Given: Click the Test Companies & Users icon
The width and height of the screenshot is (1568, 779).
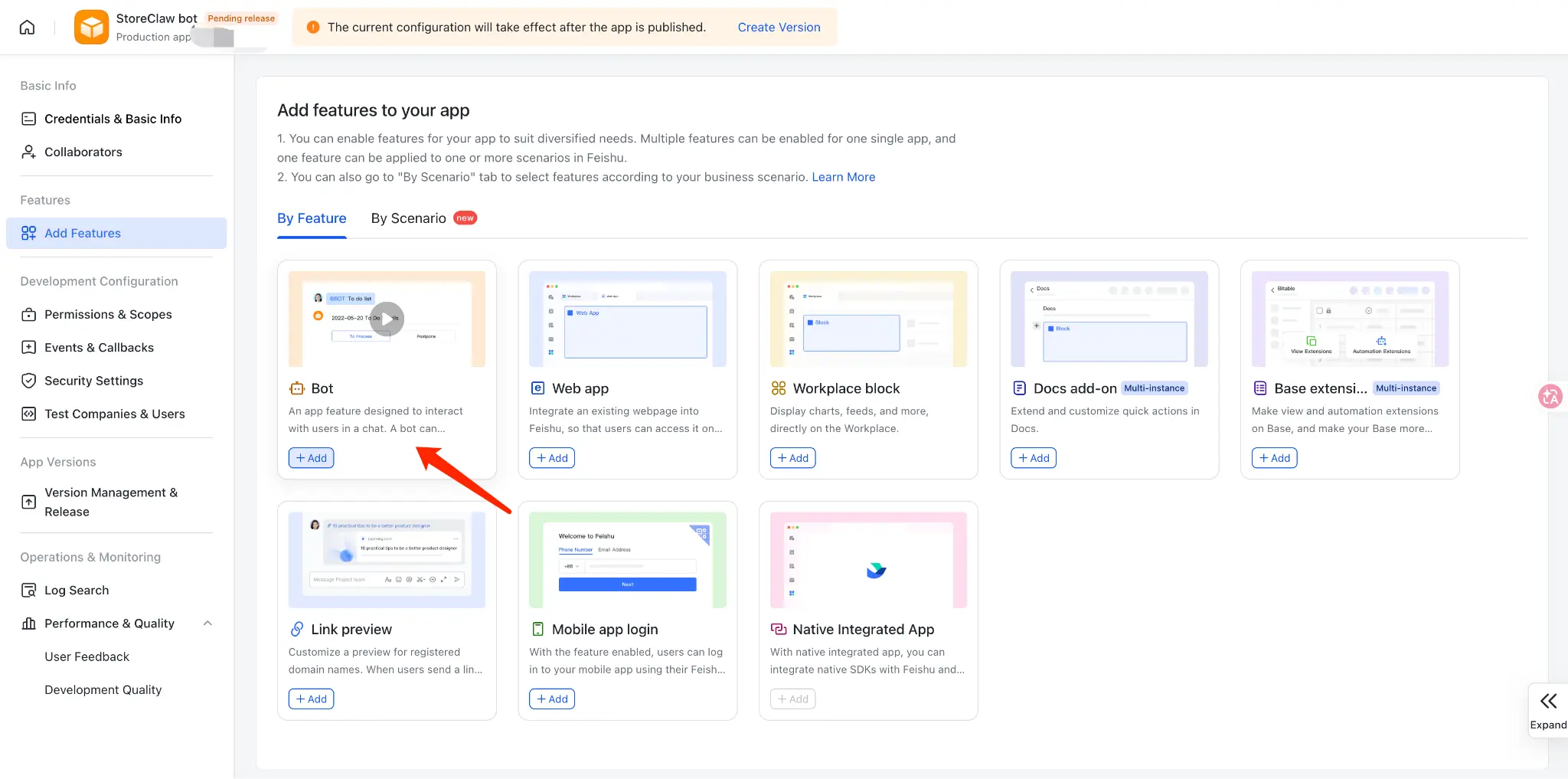Looking at the screenshot, I should click(x=28, y=414).
